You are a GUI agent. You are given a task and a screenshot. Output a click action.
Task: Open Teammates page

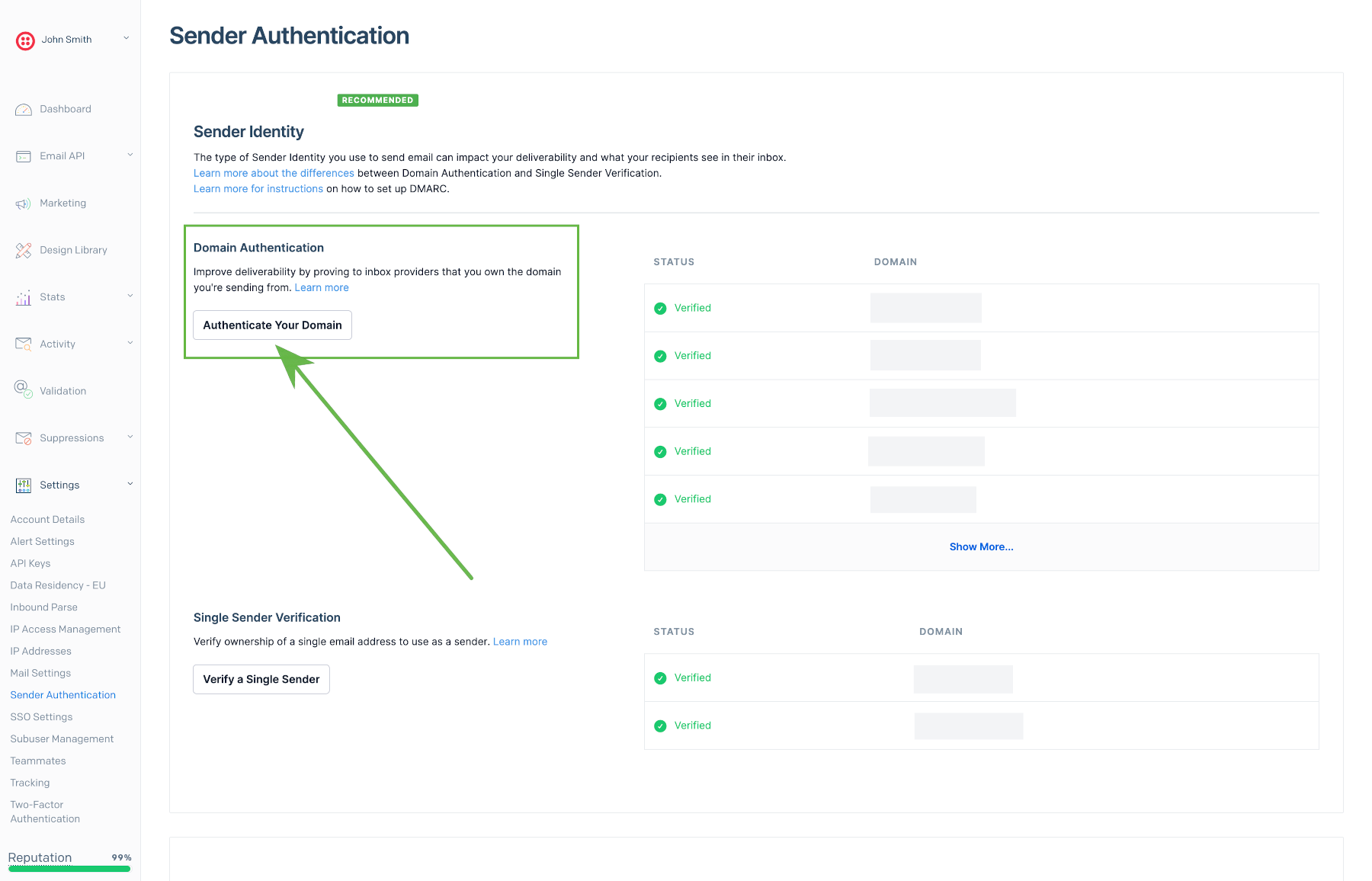(x=38, y=761)
